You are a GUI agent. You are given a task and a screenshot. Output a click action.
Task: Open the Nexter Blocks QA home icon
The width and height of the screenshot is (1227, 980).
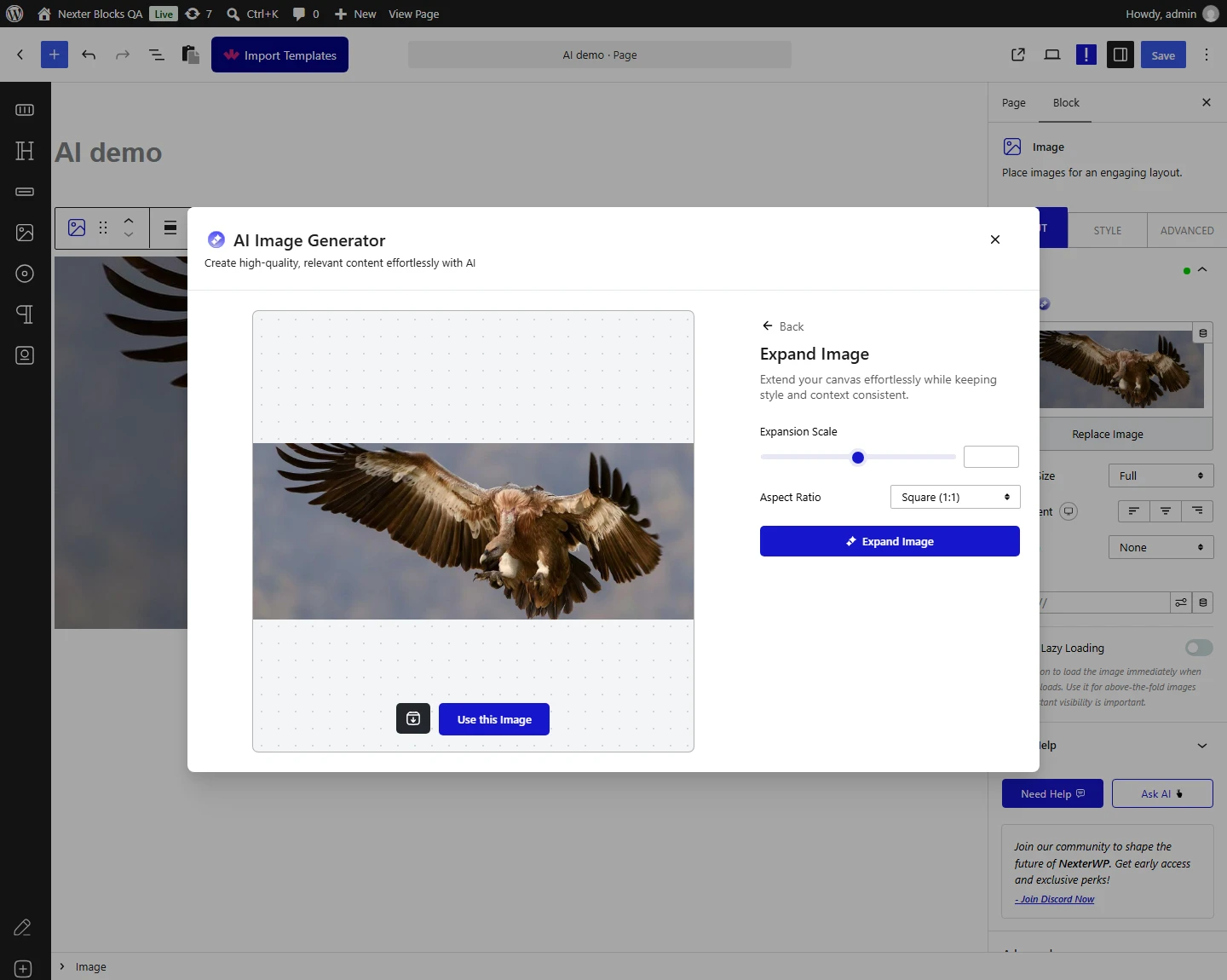pyautogui.click(x=44, y=14)
